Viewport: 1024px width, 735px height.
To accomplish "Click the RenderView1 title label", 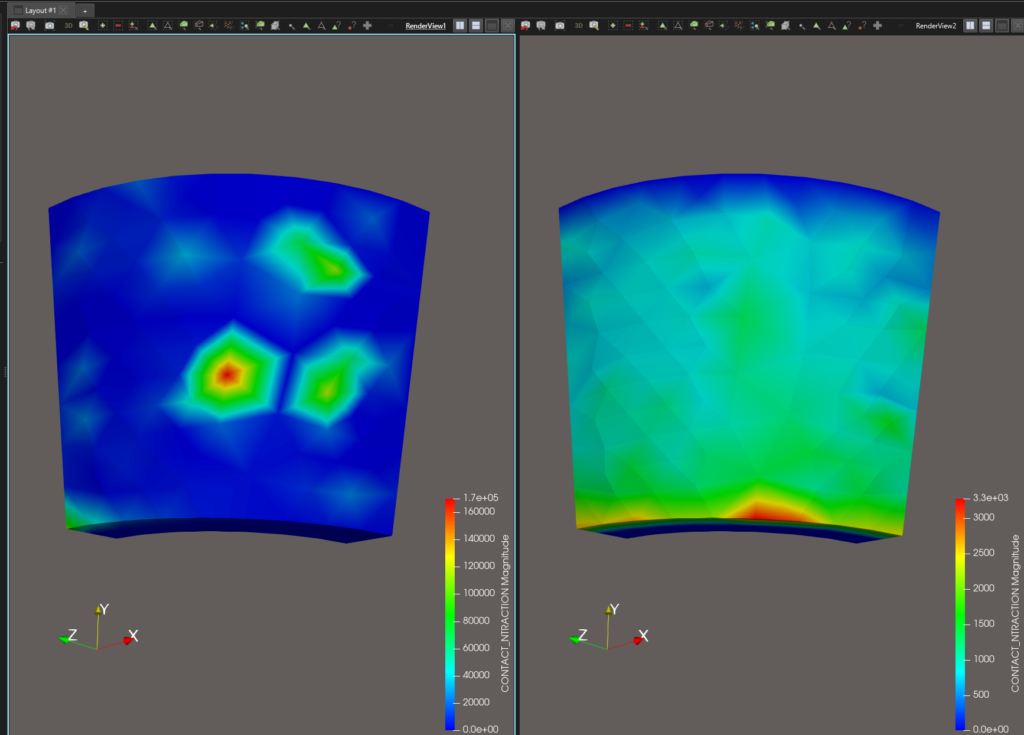I will pyautogui.click(x=425, y=25).
